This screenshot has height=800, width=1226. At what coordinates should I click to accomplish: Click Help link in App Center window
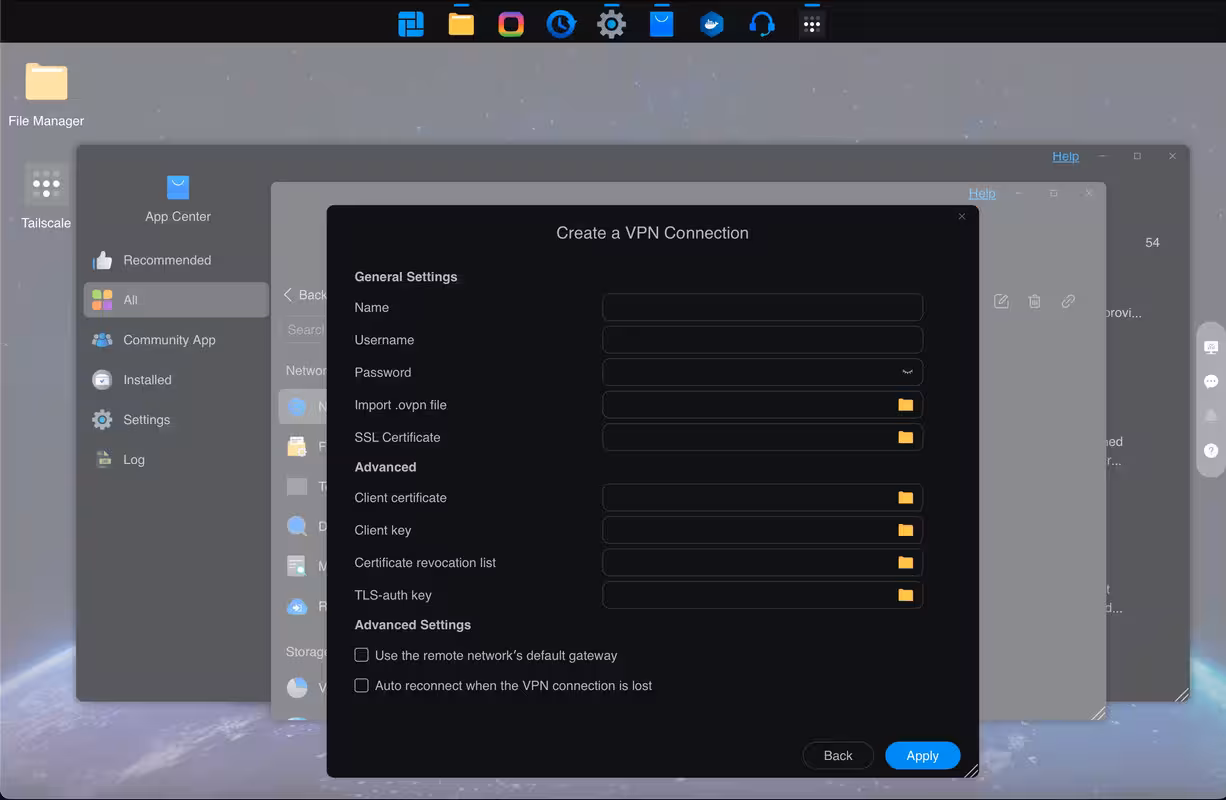click(1065, 156)
